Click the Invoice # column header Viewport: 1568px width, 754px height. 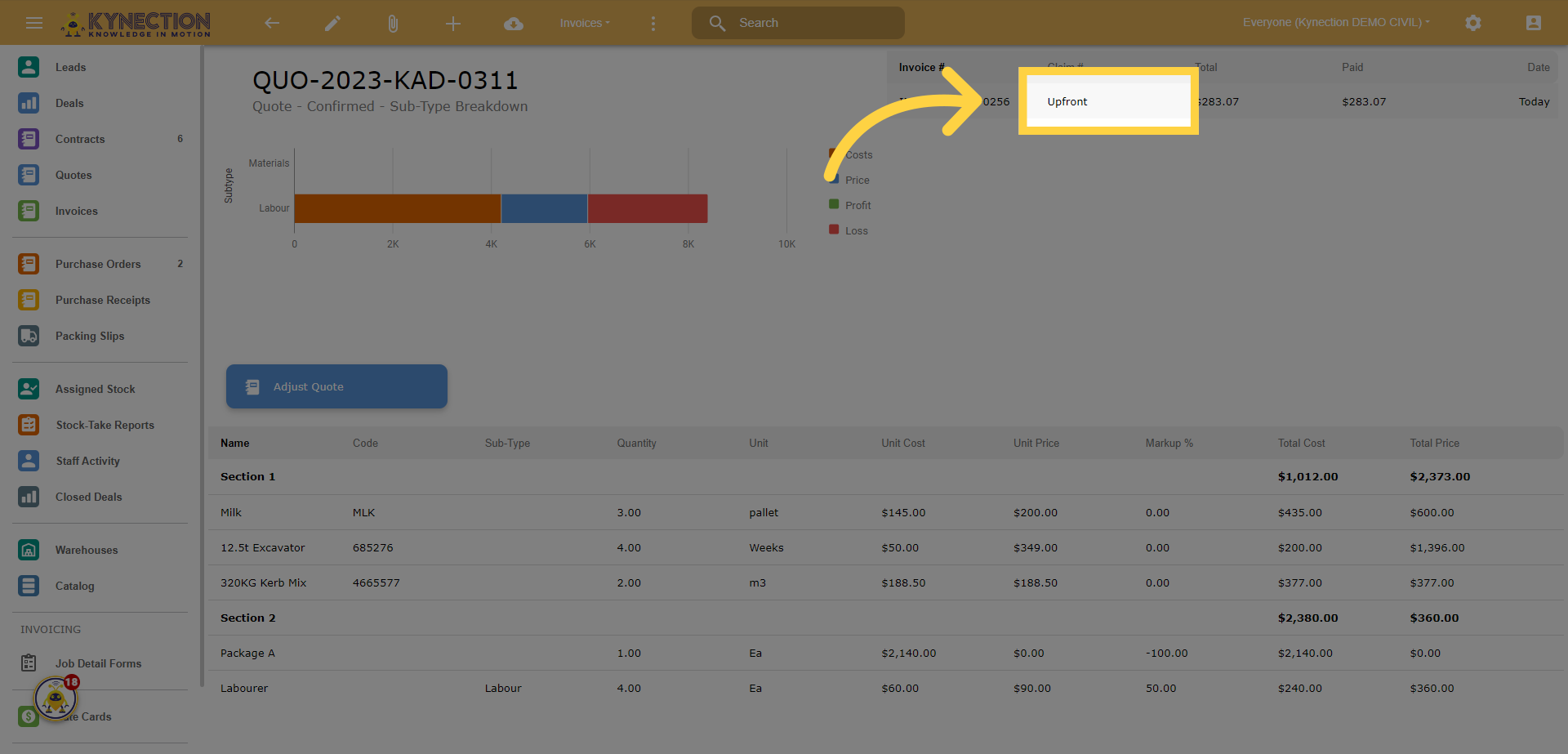(921, 67)
